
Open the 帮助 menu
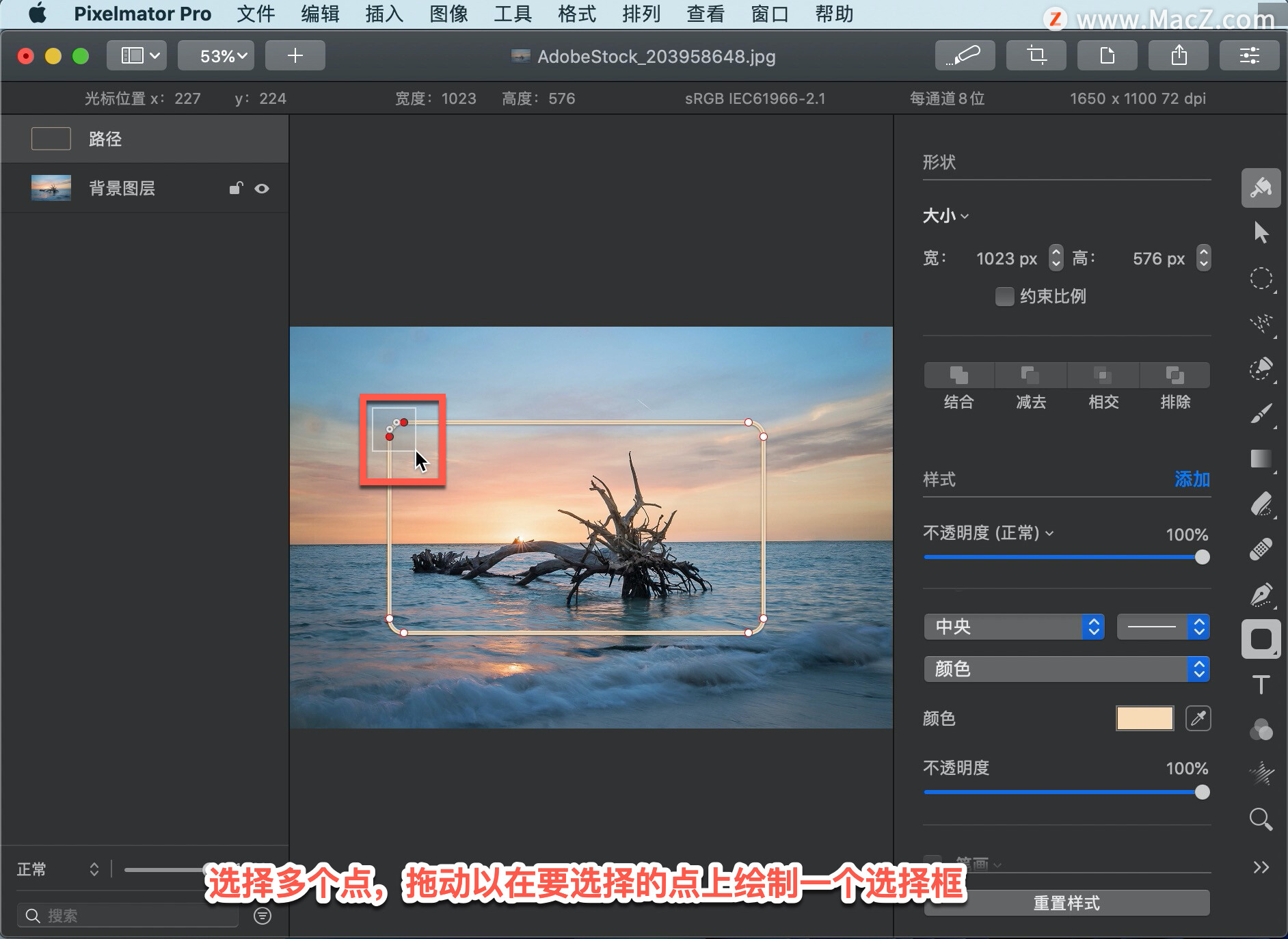click(834, 14)
